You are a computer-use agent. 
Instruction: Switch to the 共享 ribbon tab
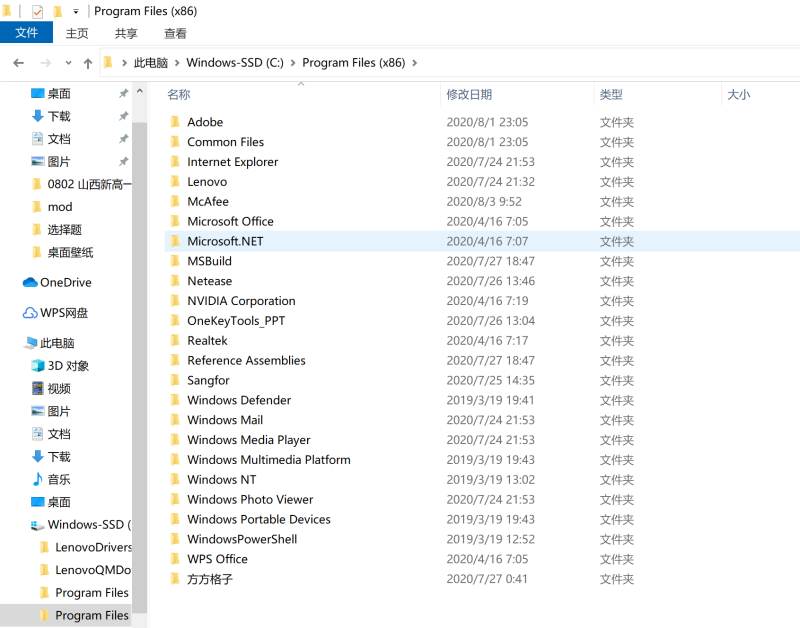click(126, 34)
